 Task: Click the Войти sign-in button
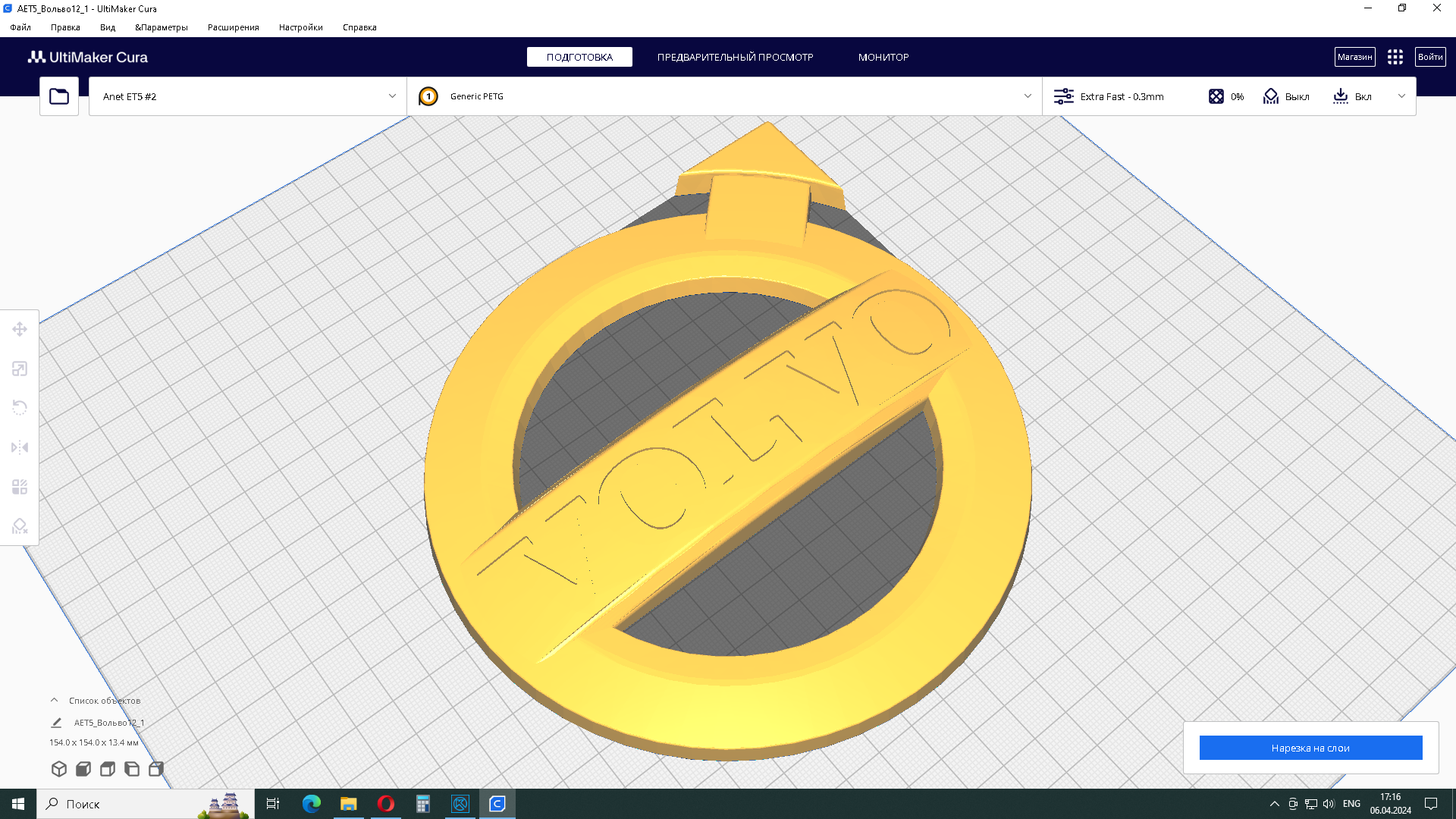(1430, 57)
